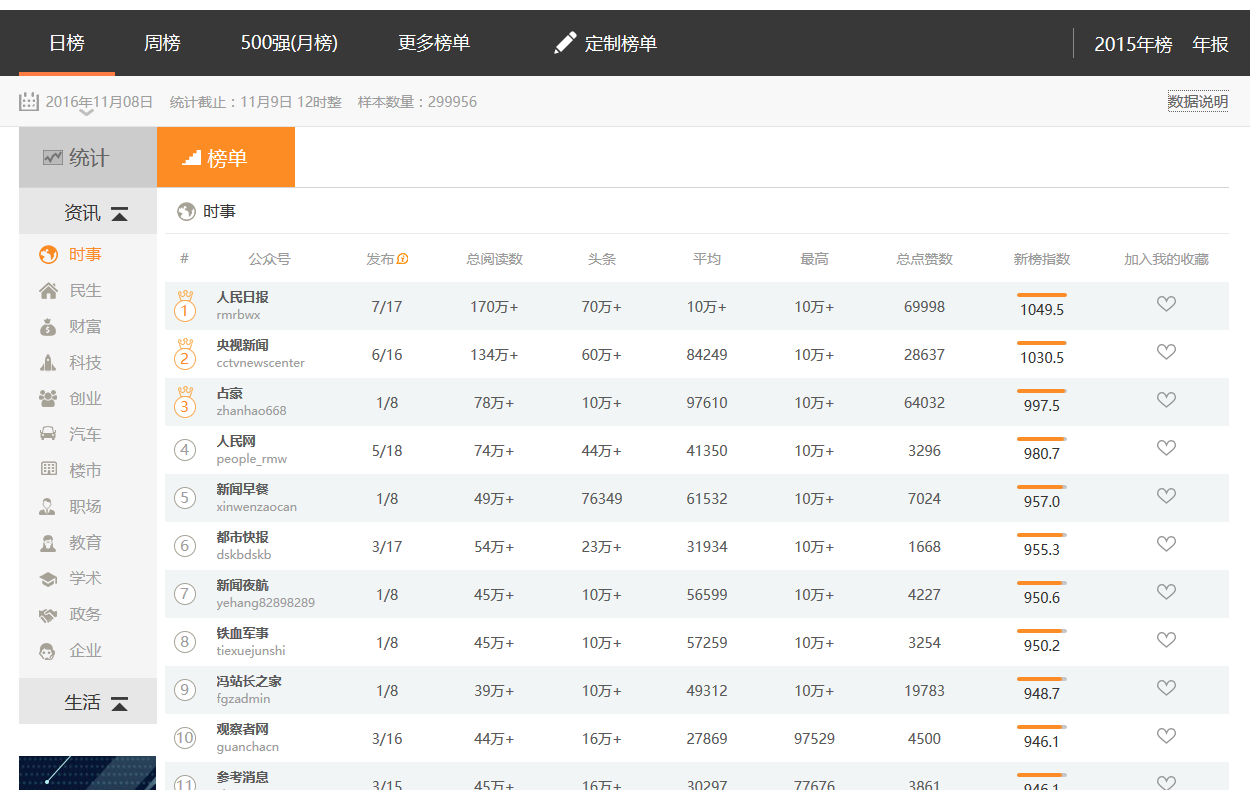Click the rank 7 circle for 新闻夜航
Screen dimensions: 1250x790
[185, 594]
